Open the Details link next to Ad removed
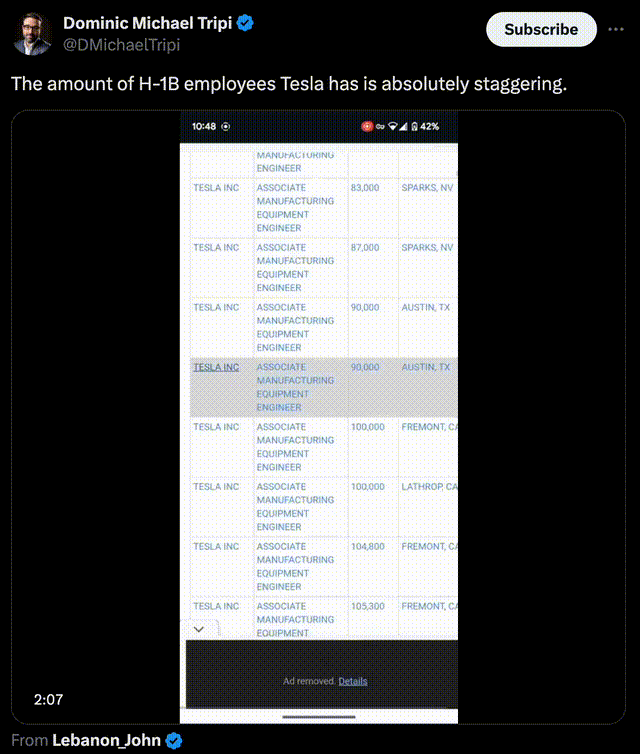Viewport: 640px width, 754px height. pos(353,681)
